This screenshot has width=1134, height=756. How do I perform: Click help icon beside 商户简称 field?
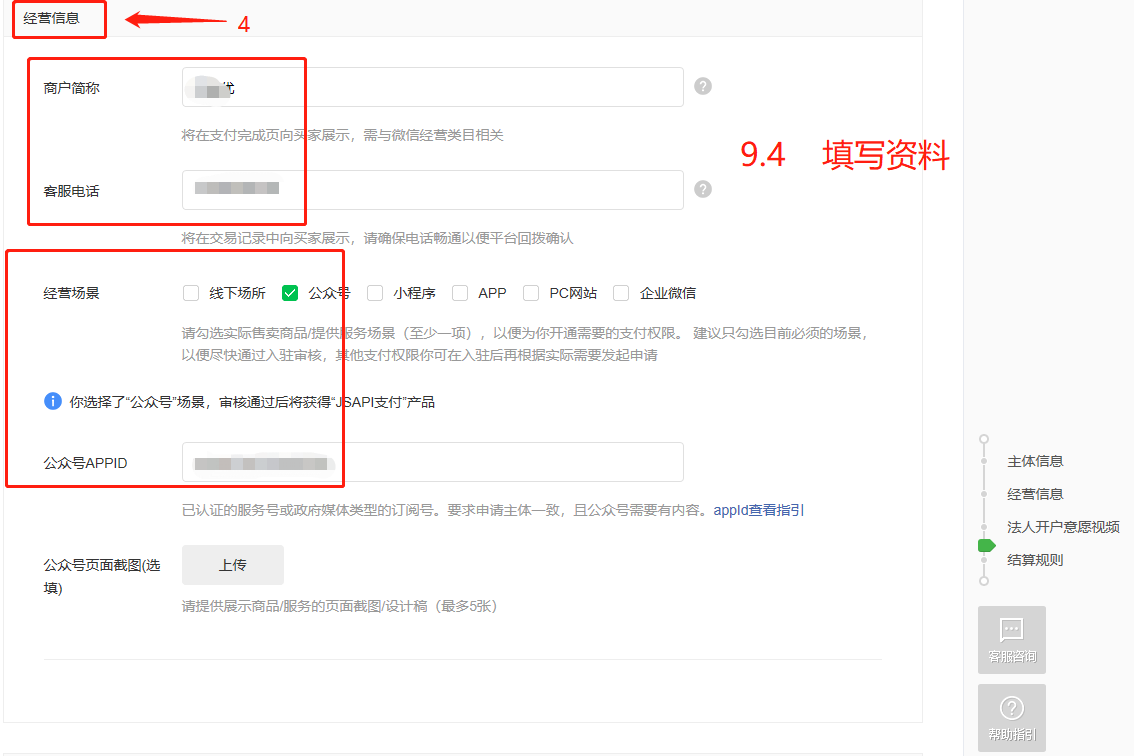point(703,87)
